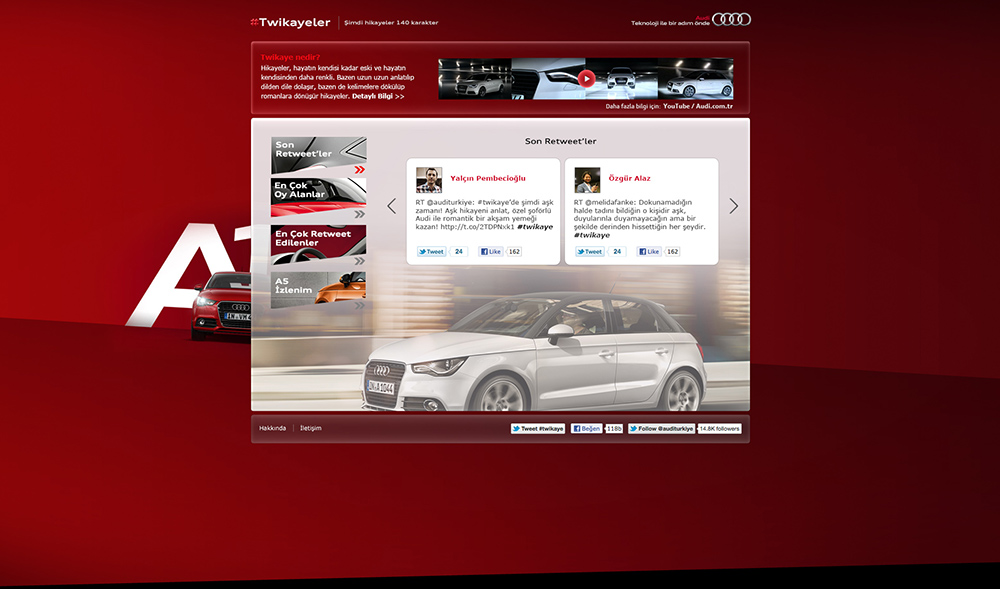This screenshot has width=1000, height=589.
Task: Like Özgür Alaz's story on Facebook
Action: point(649,252)
